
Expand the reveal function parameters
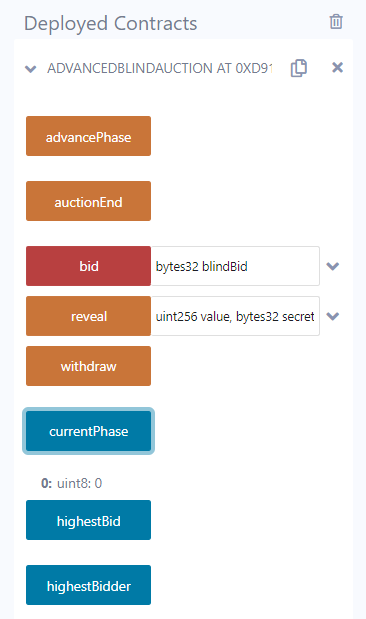(333, 316)
